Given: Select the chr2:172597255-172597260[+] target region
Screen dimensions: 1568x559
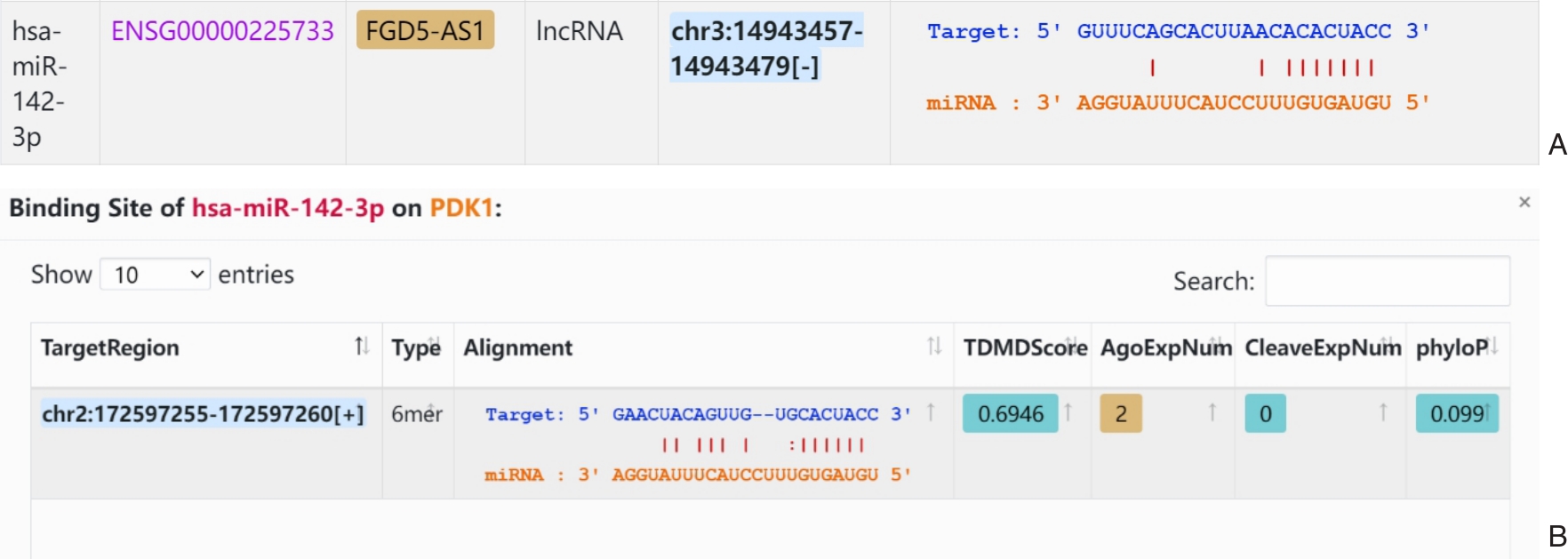Looking at the screenshot, I should pyautogui.click(x=203, y=414).
